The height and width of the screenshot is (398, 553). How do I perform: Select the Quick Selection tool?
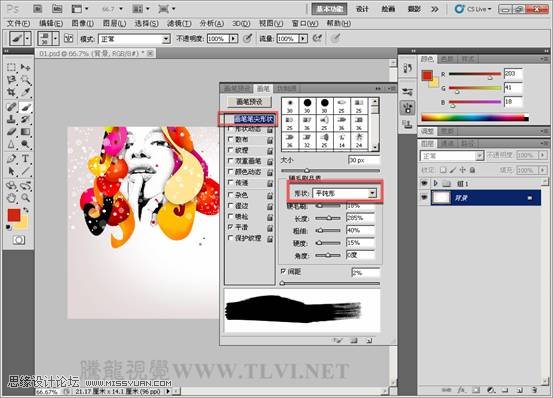(25, 80)
